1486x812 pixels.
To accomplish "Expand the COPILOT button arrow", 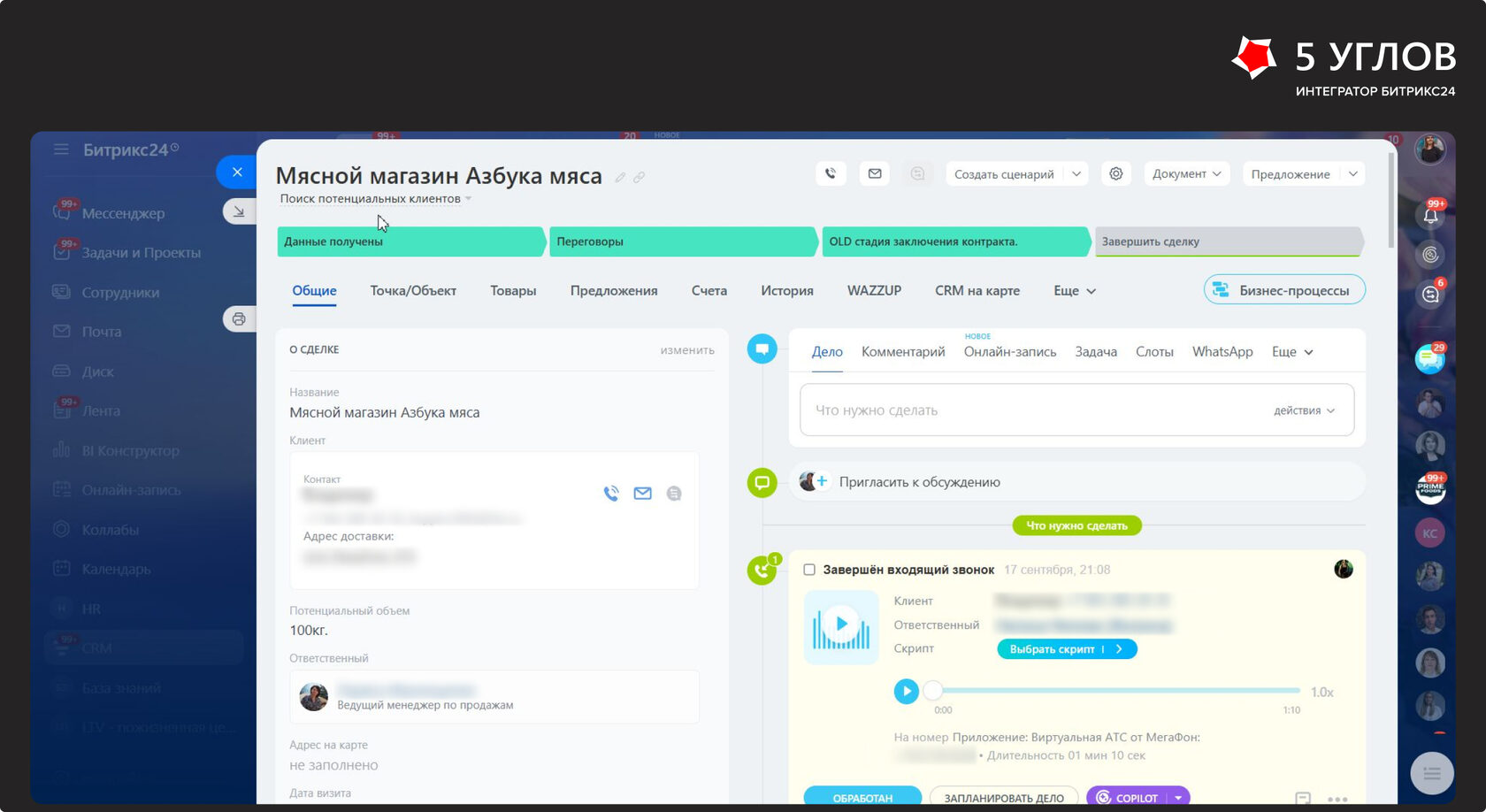I will click(1178, 798).
